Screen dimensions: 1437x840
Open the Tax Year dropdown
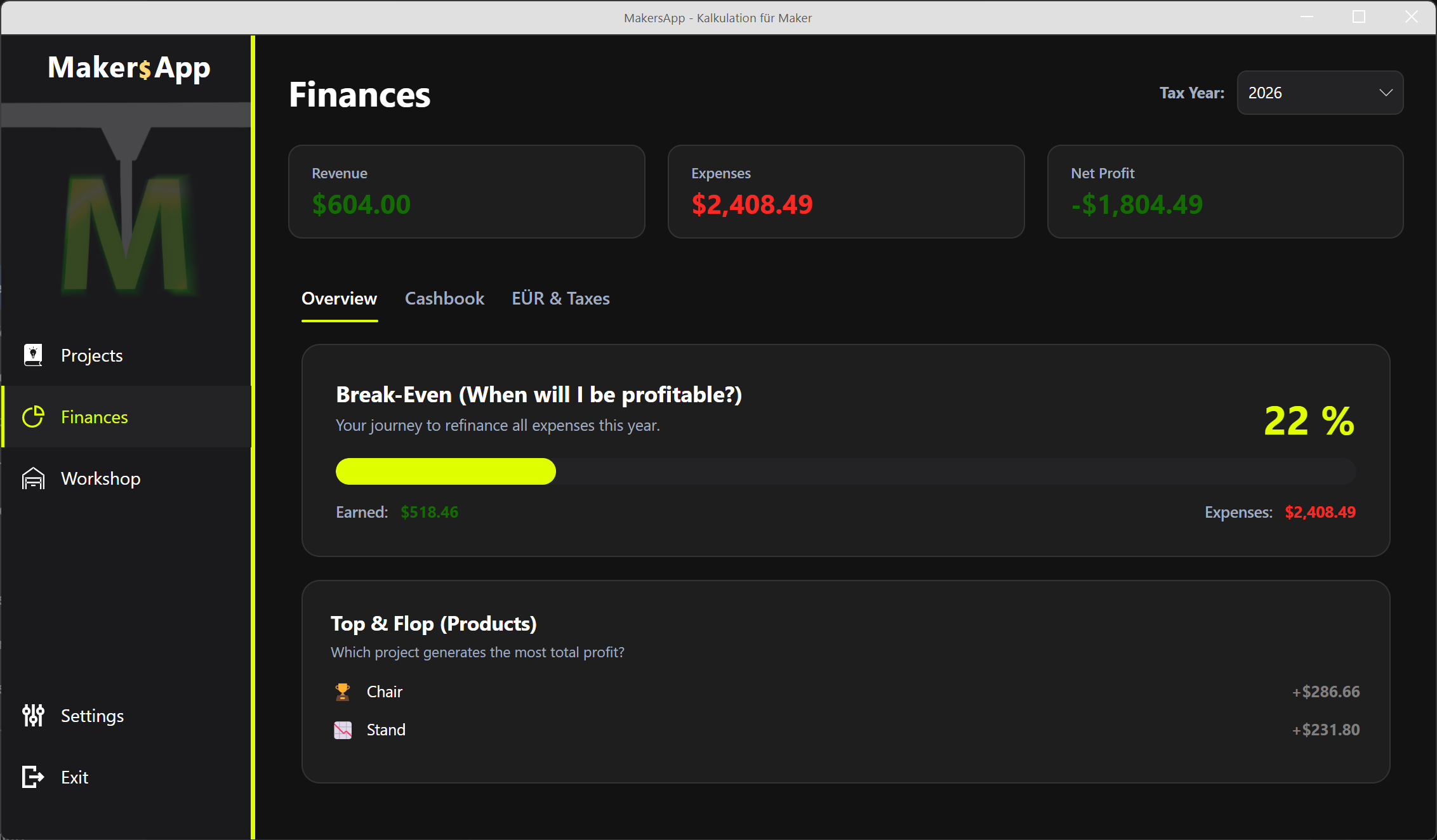[x=1319, y=93]
